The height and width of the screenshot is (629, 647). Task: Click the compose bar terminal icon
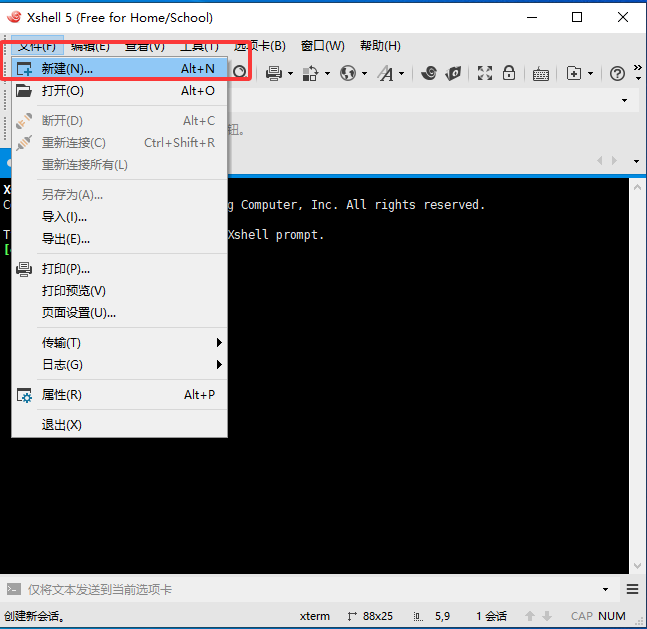(14, 589)
